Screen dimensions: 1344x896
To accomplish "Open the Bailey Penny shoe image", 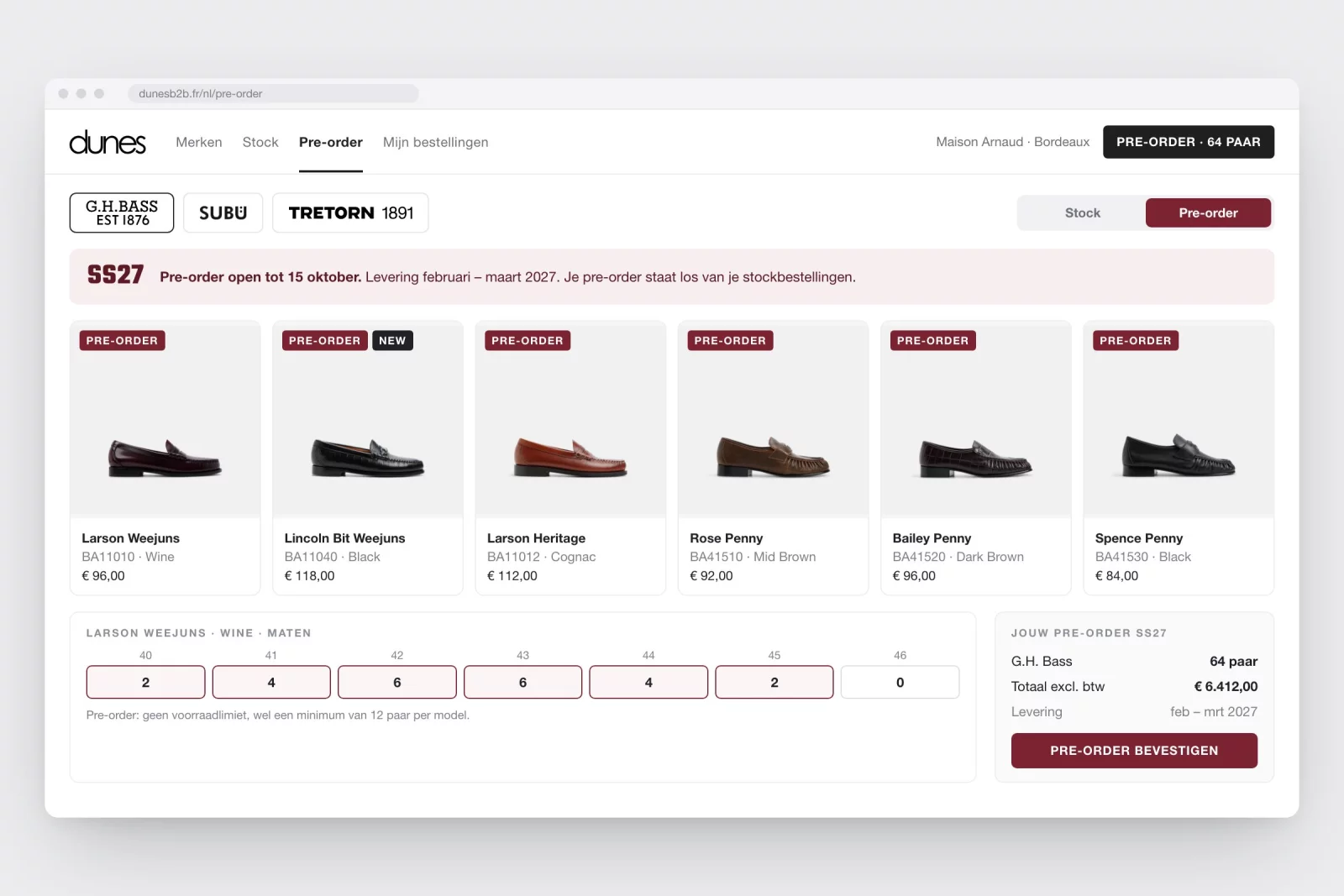I will coord(976,419).
